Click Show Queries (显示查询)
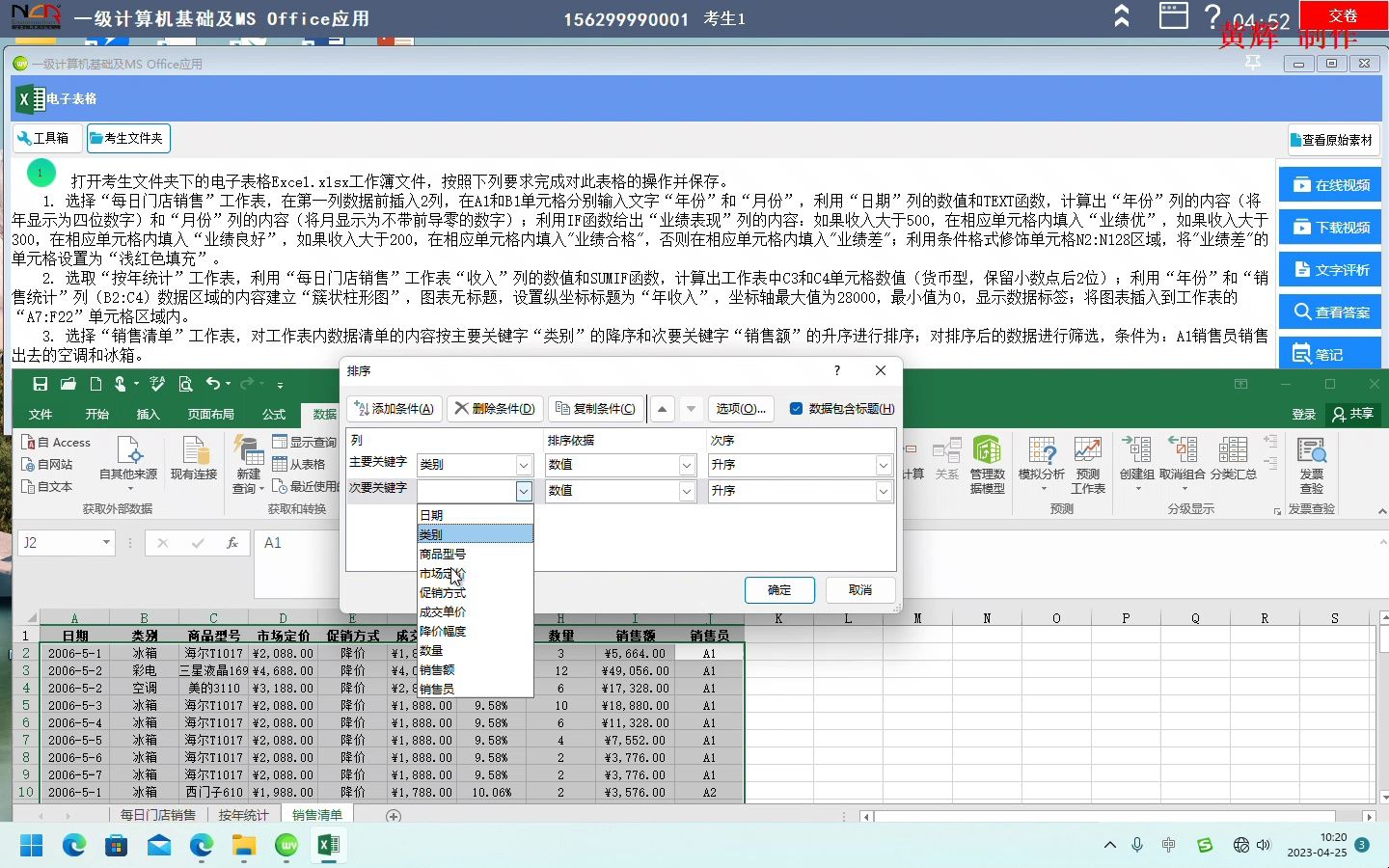Image resolution: width=1389 pixels, height=868 pixels. pyautogui.click(x=305, y=442)
